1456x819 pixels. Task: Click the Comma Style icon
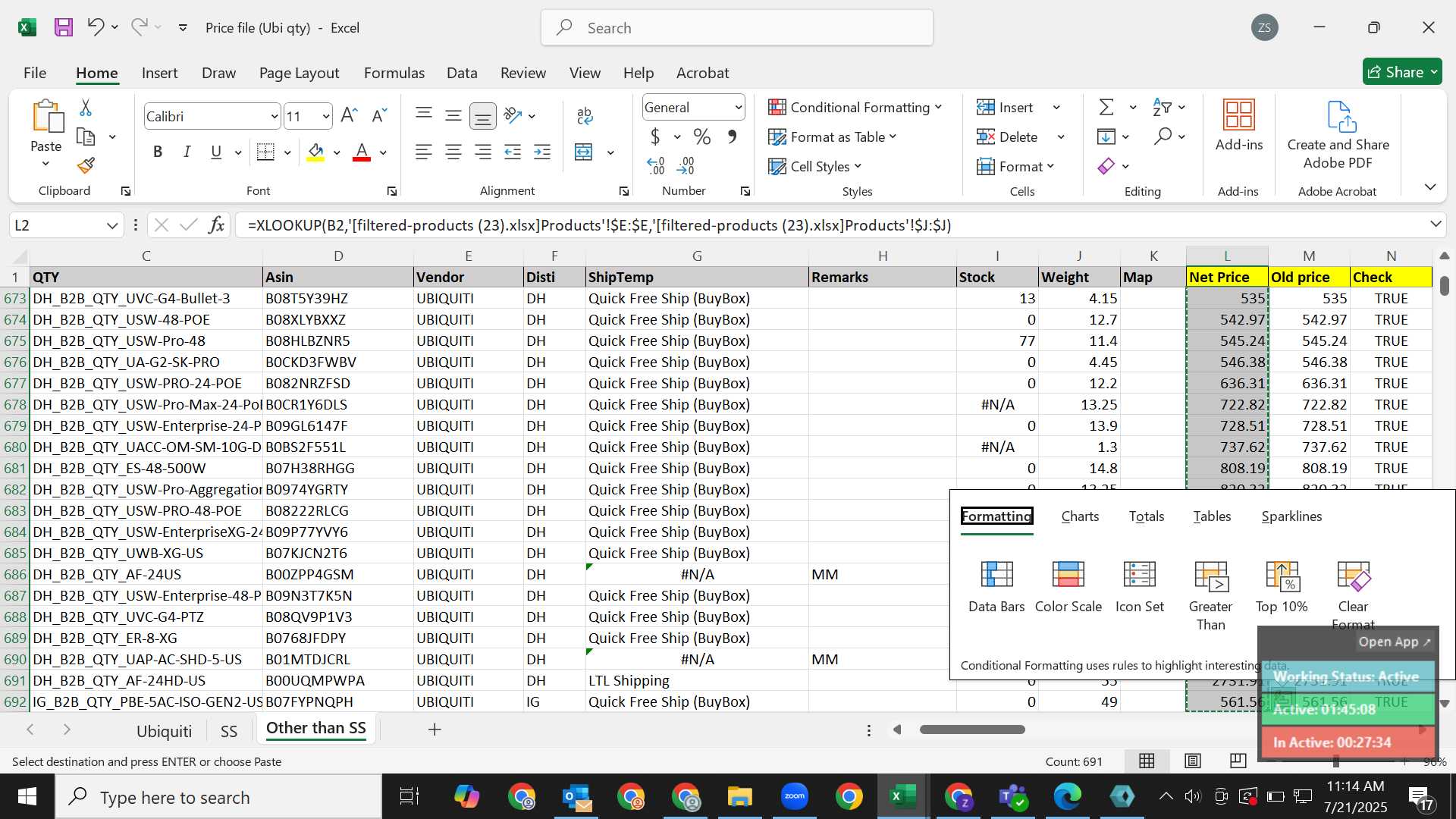(732, 137)
